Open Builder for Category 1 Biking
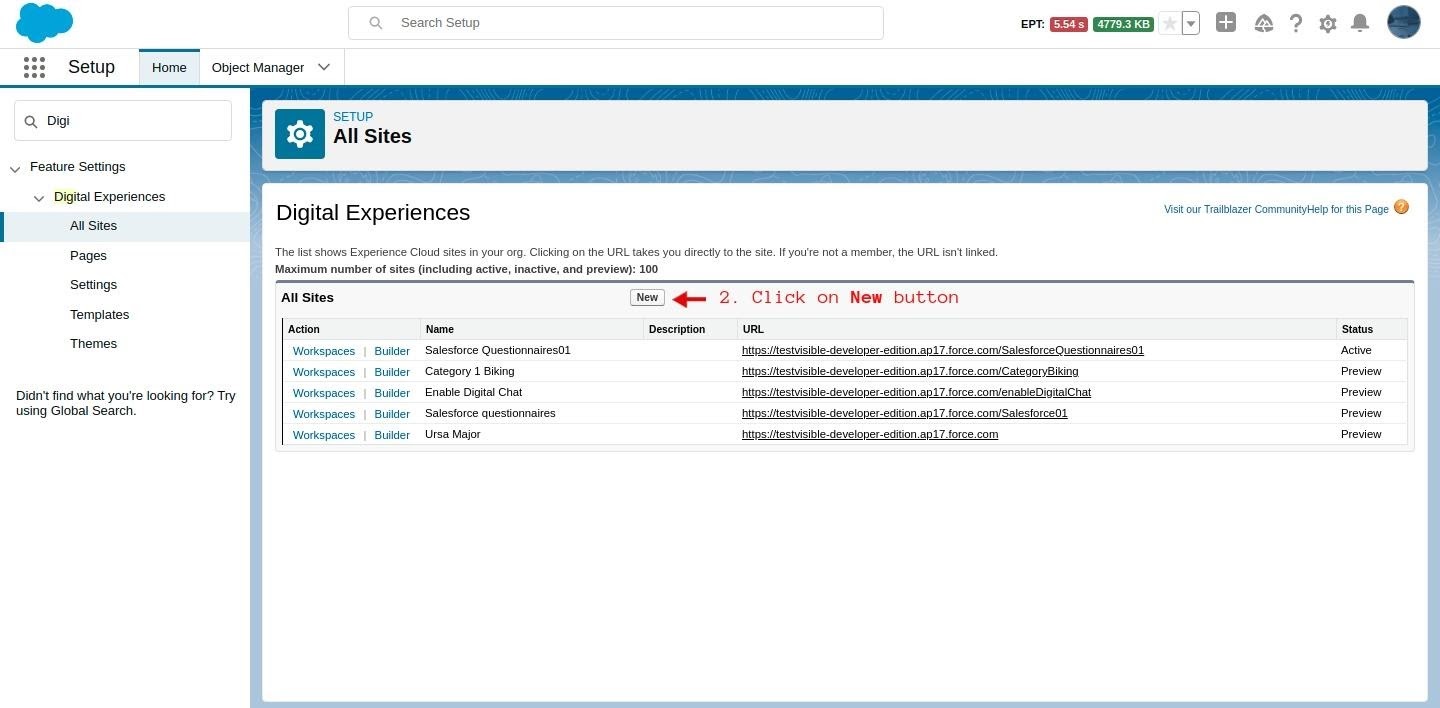The height and width of the screenshot is (708, 1440). click(392, 372)
